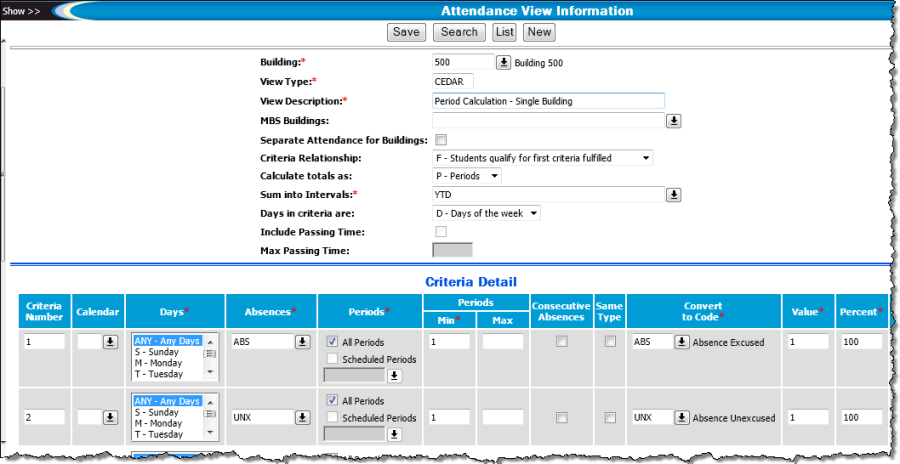The height and width of the screenshot is (464, 900).
Task: Select S - Sunday in first Days list
Action: (x=156, y=353)
